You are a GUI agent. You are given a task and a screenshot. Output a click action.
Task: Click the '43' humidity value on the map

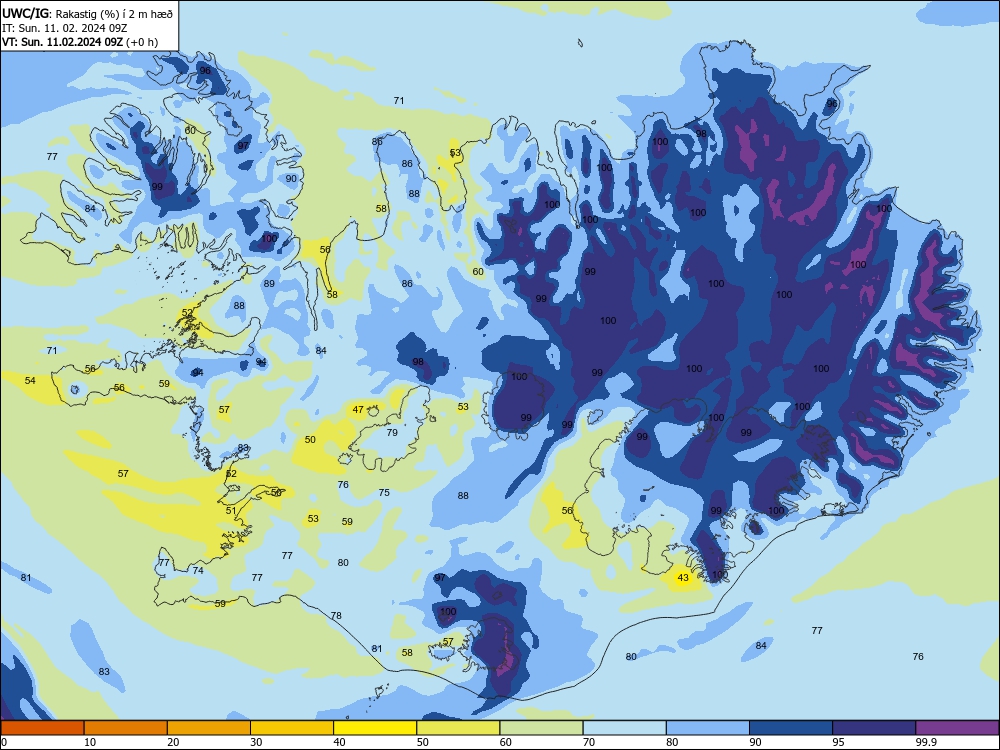(683, 578)
